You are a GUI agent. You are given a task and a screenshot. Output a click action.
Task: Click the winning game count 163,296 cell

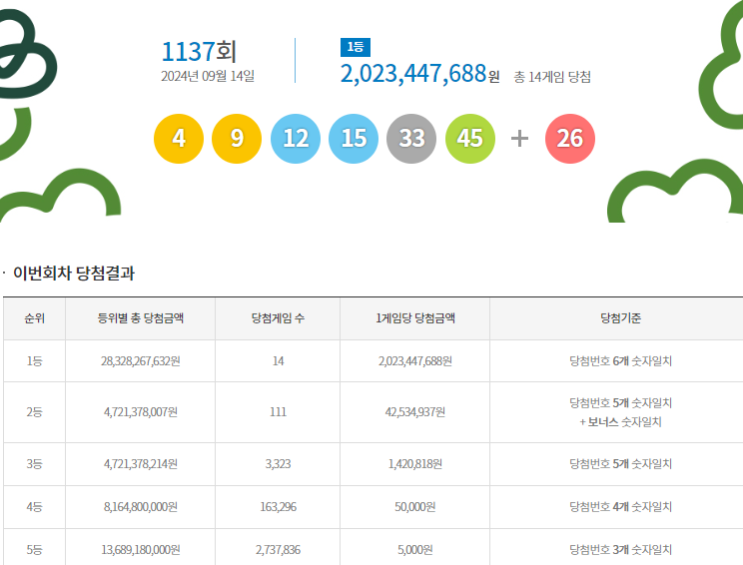(x=278, y=507)
